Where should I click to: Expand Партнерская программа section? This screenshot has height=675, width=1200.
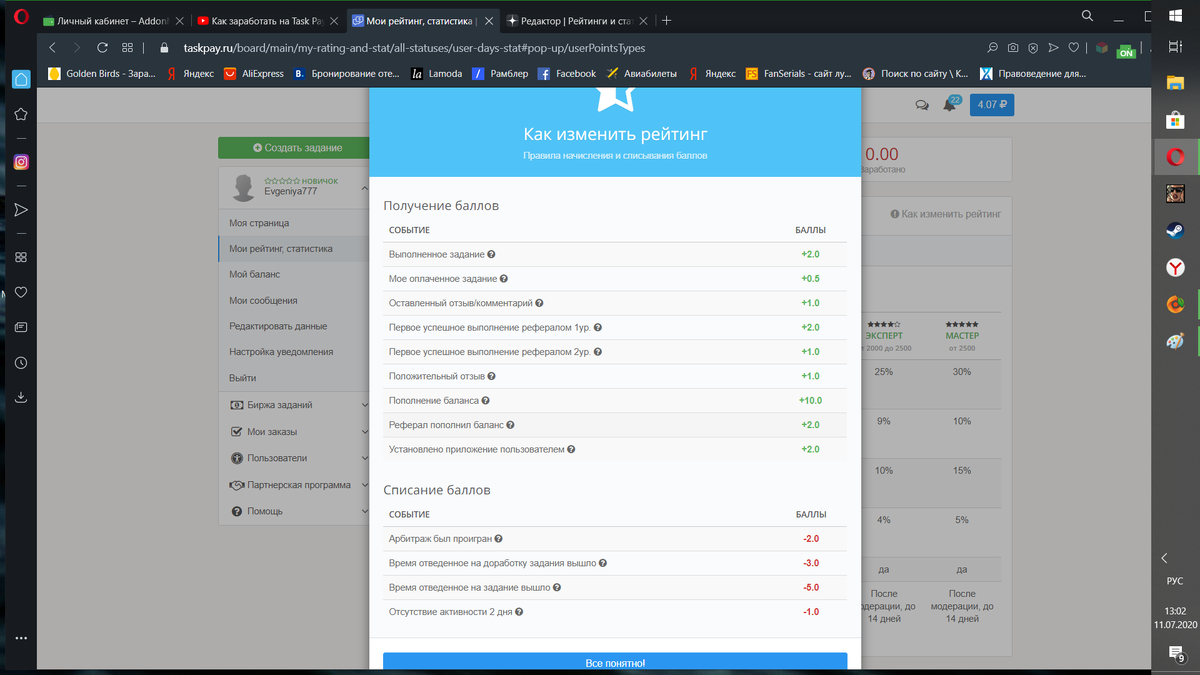coord(294,485)
